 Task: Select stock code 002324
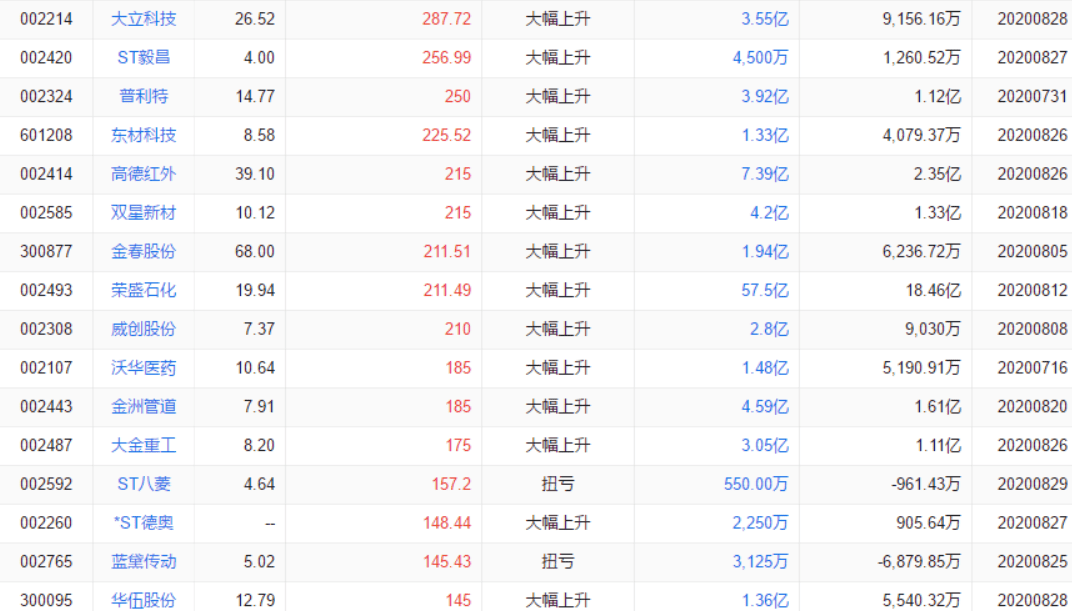tap(46, 96)
